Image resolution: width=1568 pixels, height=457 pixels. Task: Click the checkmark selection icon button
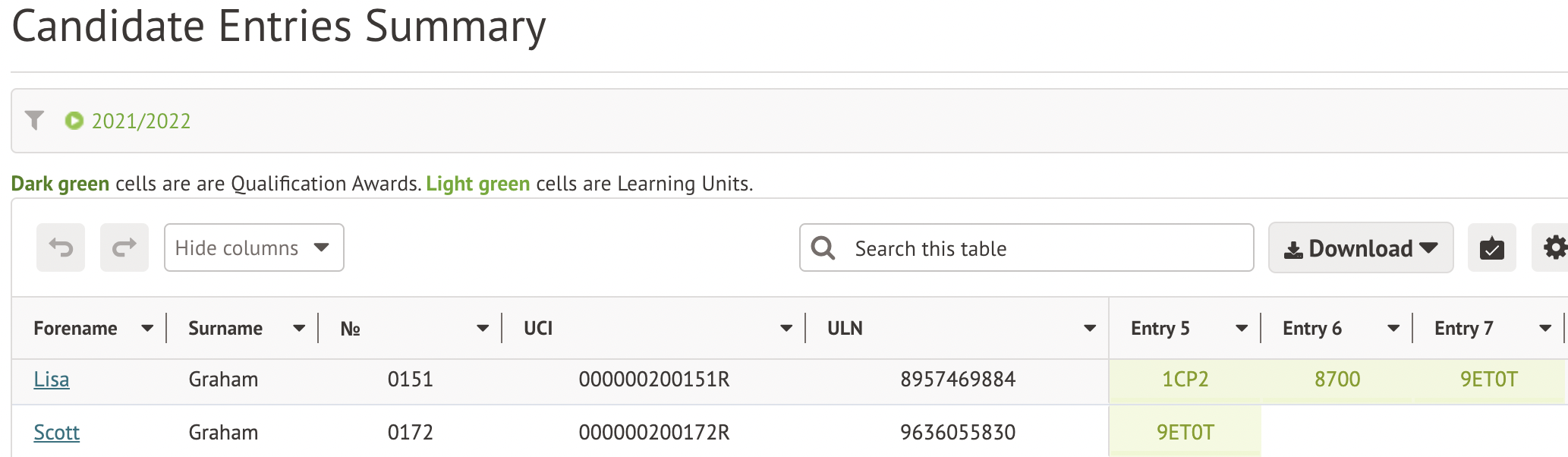point(1491,248)
